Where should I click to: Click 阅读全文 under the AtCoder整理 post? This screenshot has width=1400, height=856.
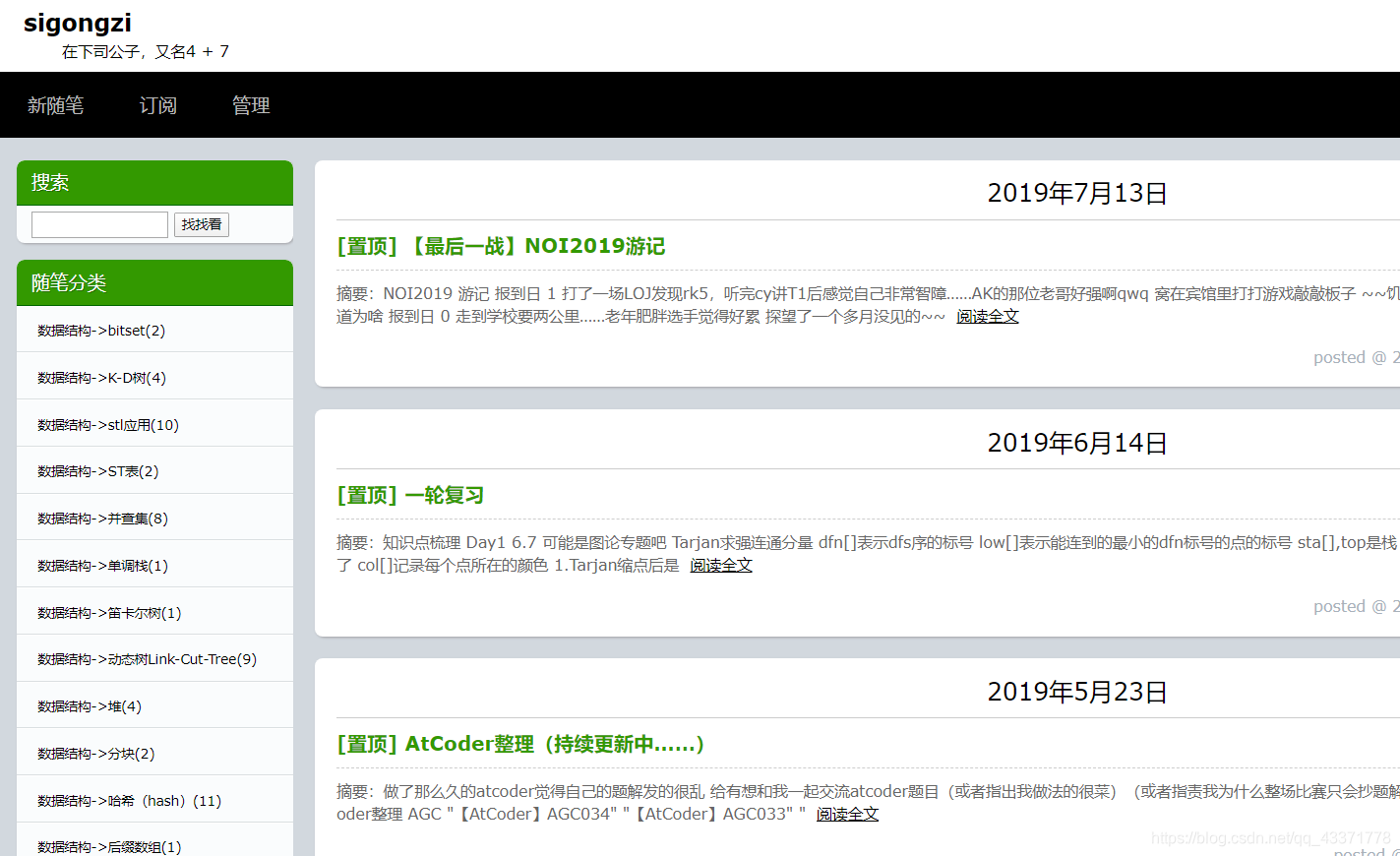point(847,814)
